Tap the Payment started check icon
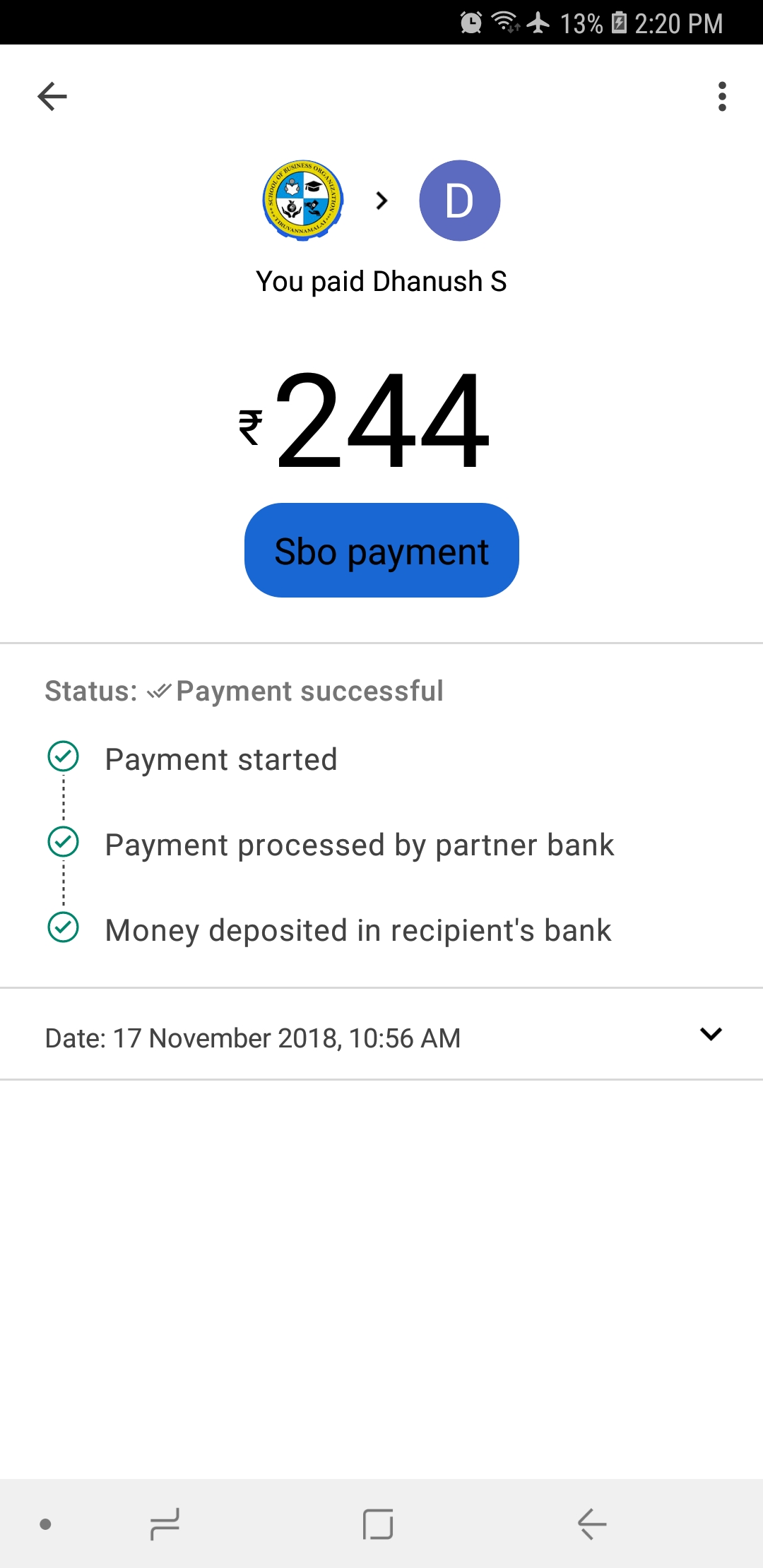The width and height of the screenshot is (763, 1568). (x=64, y=756)
